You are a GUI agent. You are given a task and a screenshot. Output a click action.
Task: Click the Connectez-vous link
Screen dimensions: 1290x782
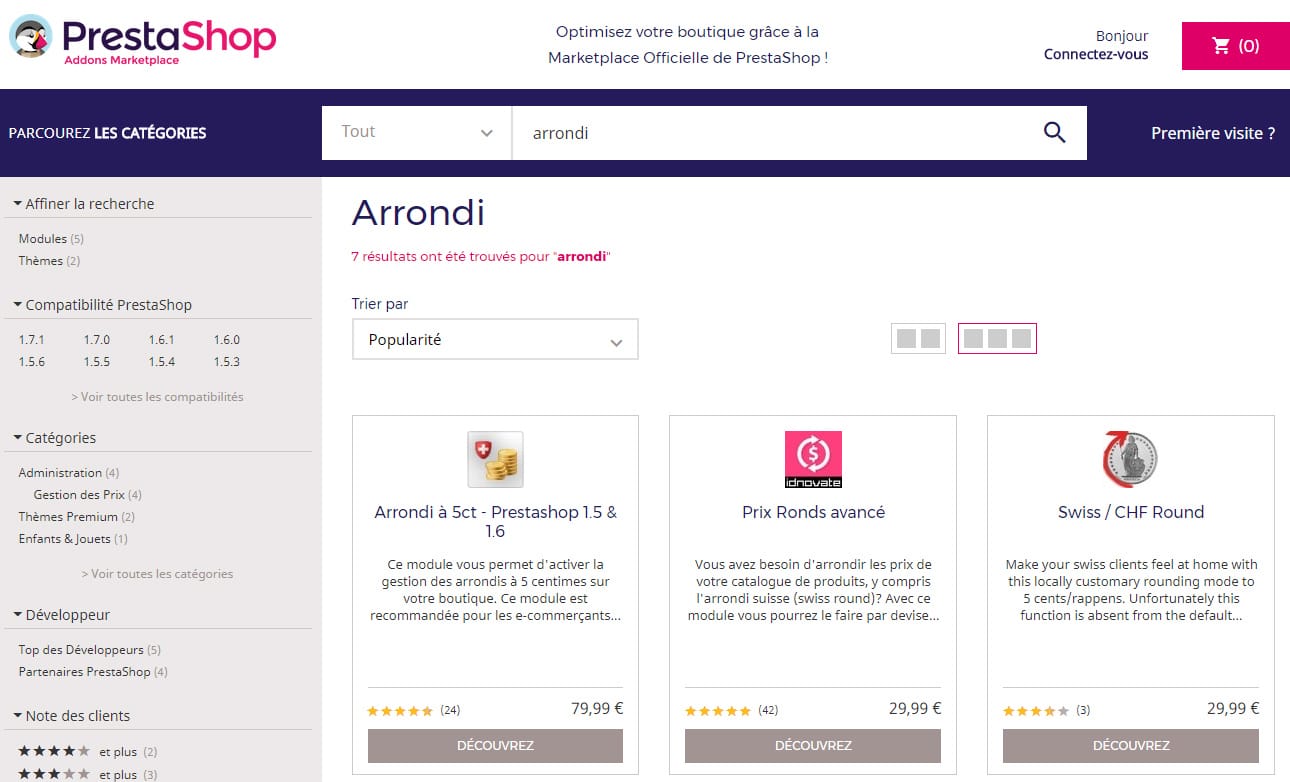pyautogui.click(x=1096, y=55)
